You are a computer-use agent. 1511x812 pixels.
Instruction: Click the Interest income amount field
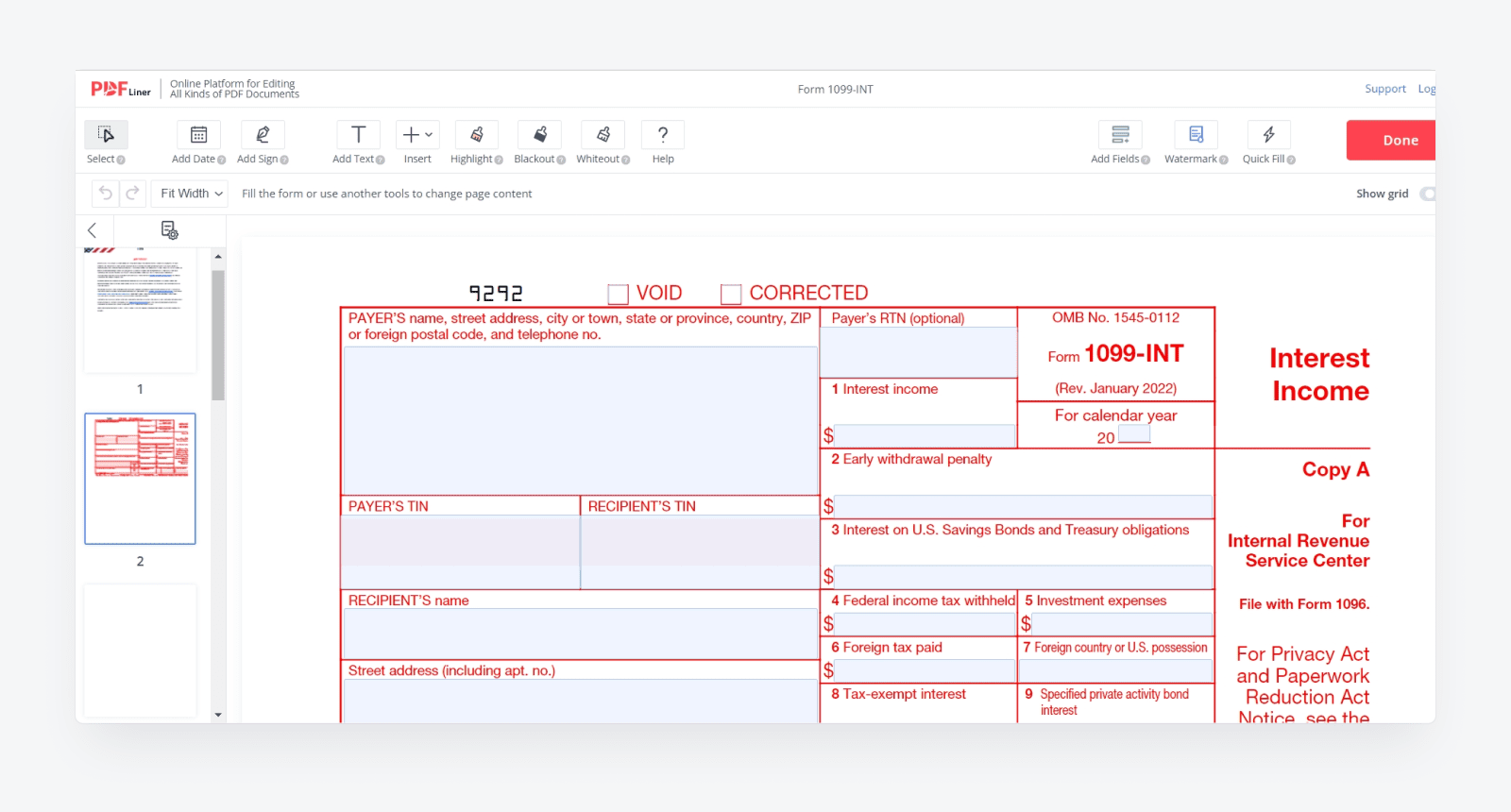tap(924, 435)
